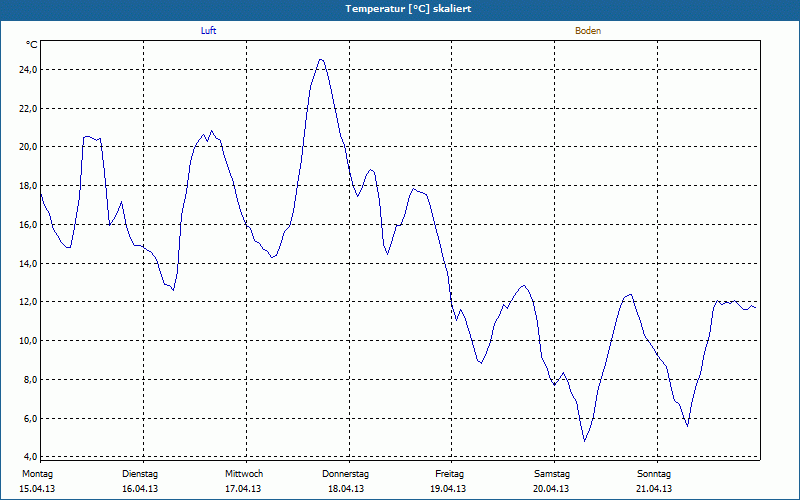The height and width of the screenshot is (500, 800).
Task: Click the date 18.04.13
Action: click(346, 489)
